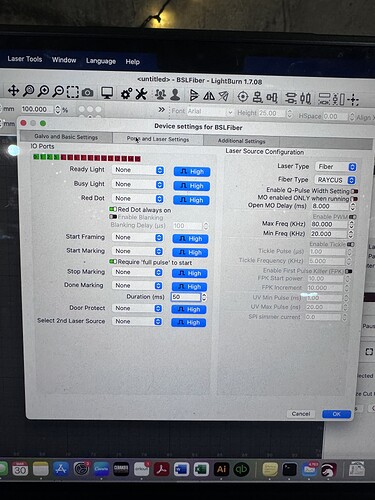375x500 pixels.
Task: Click the Duration (ms) input field
Action: 186,297
